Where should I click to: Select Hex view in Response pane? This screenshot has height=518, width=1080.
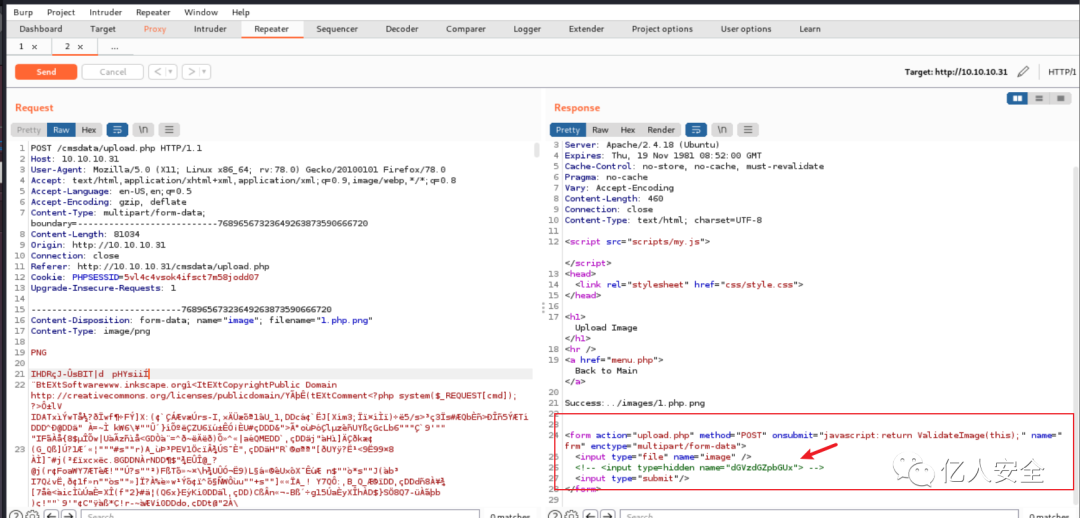[x=627, y=130]
